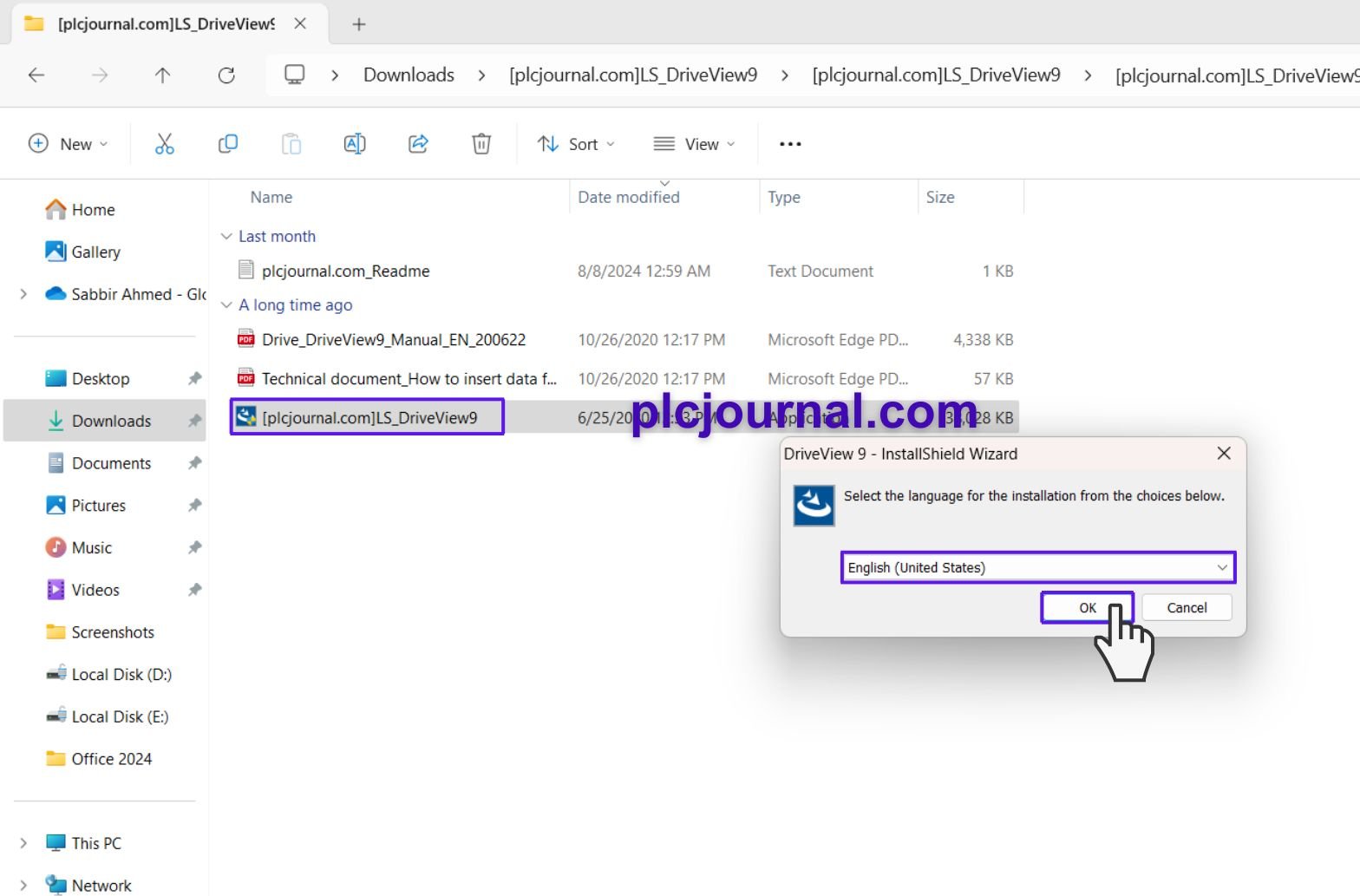Open Music in the sidebar

[x=78, y=548]
